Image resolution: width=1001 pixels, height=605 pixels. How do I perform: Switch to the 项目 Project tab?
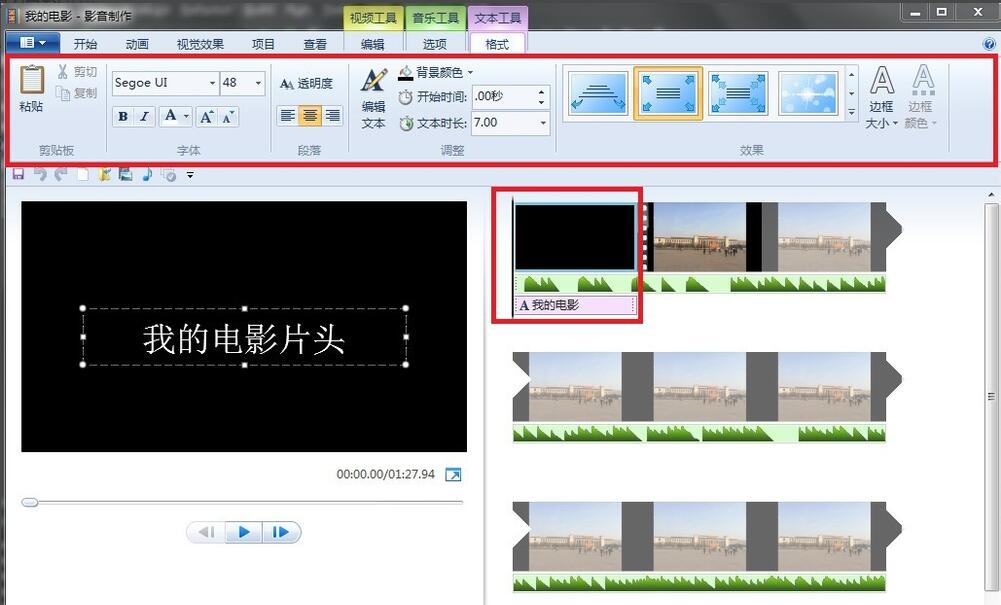click(262, 44)
